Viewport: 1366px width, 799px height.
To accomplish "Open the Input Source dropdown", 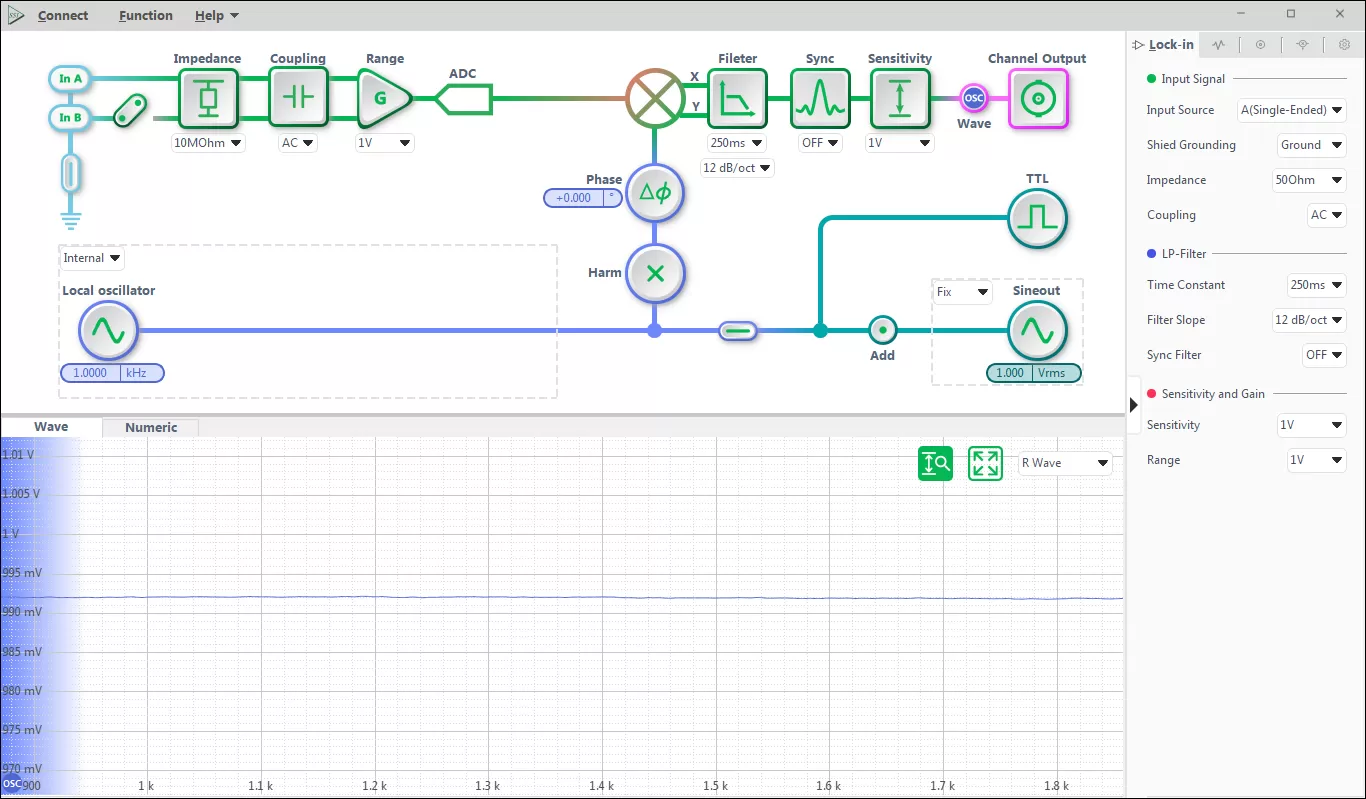I will click(x=1292, y=110).
